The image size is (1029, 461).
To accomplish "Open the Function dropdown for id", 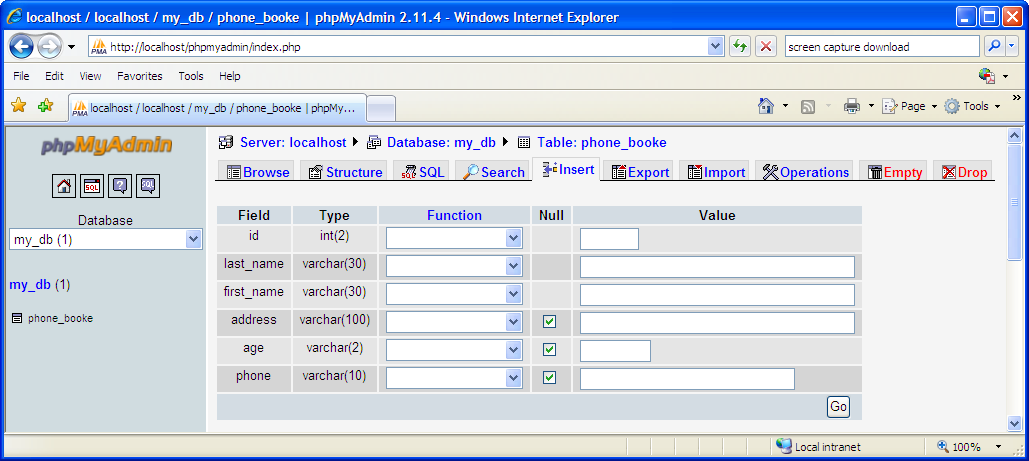I will point(454,238).
